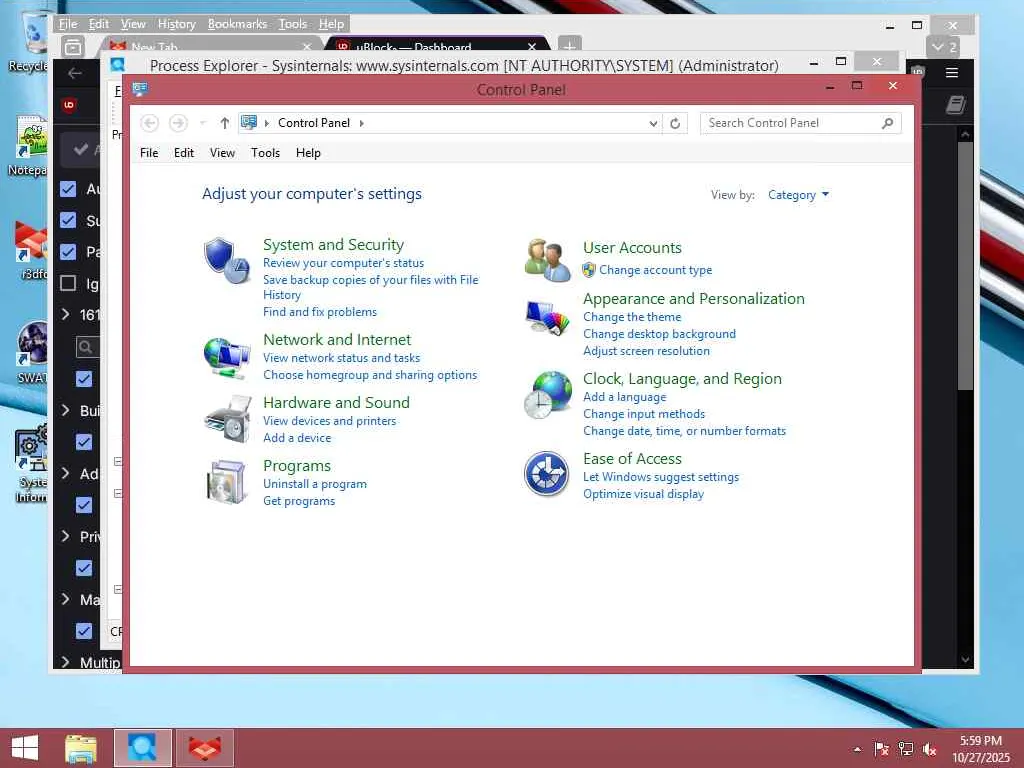Go up one level with Up arrow
This screenshot has width=1024, height=768.
225,123
